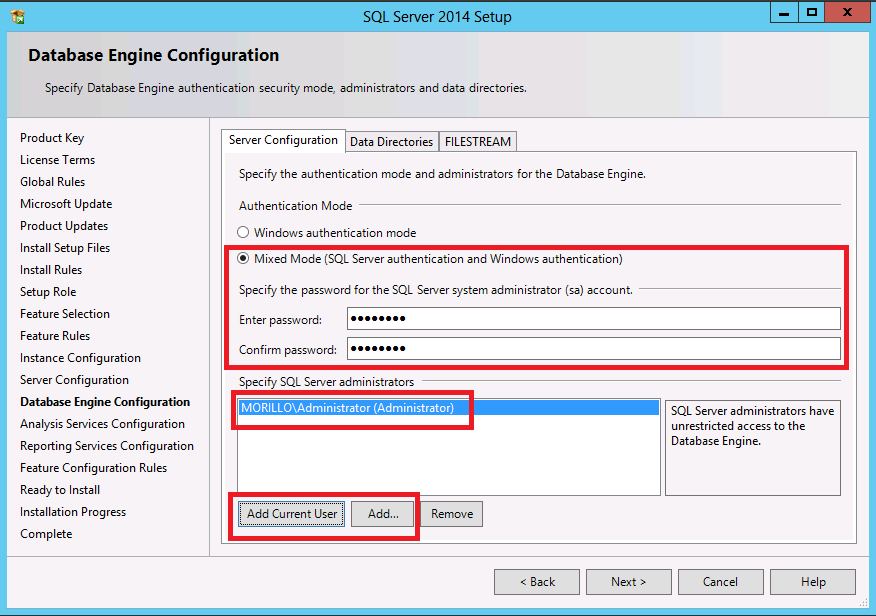
Task: Click the Add Current User button
Action: (x=292, y=514)
